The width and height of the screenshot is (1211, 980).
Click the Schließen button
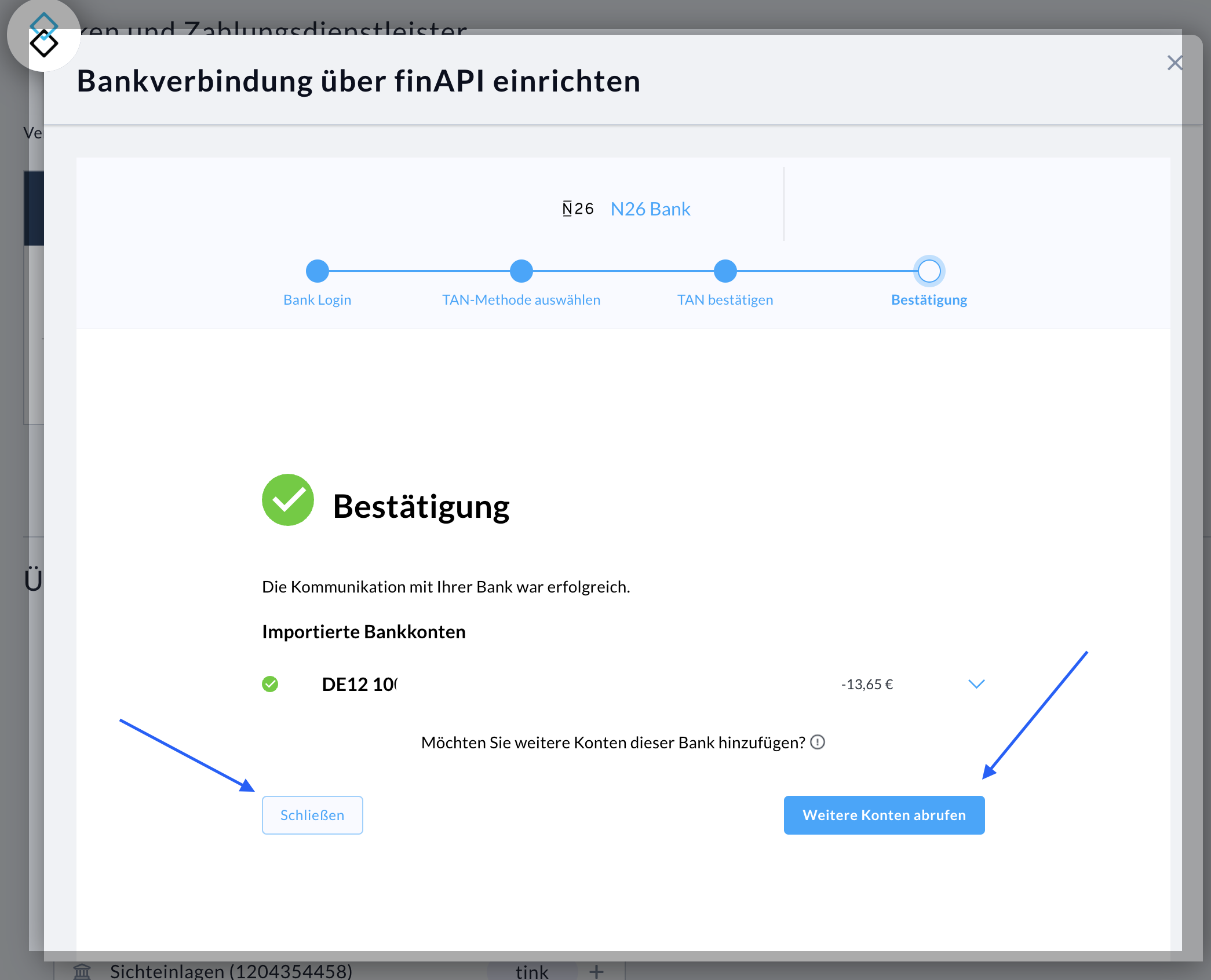coord(312,815)
